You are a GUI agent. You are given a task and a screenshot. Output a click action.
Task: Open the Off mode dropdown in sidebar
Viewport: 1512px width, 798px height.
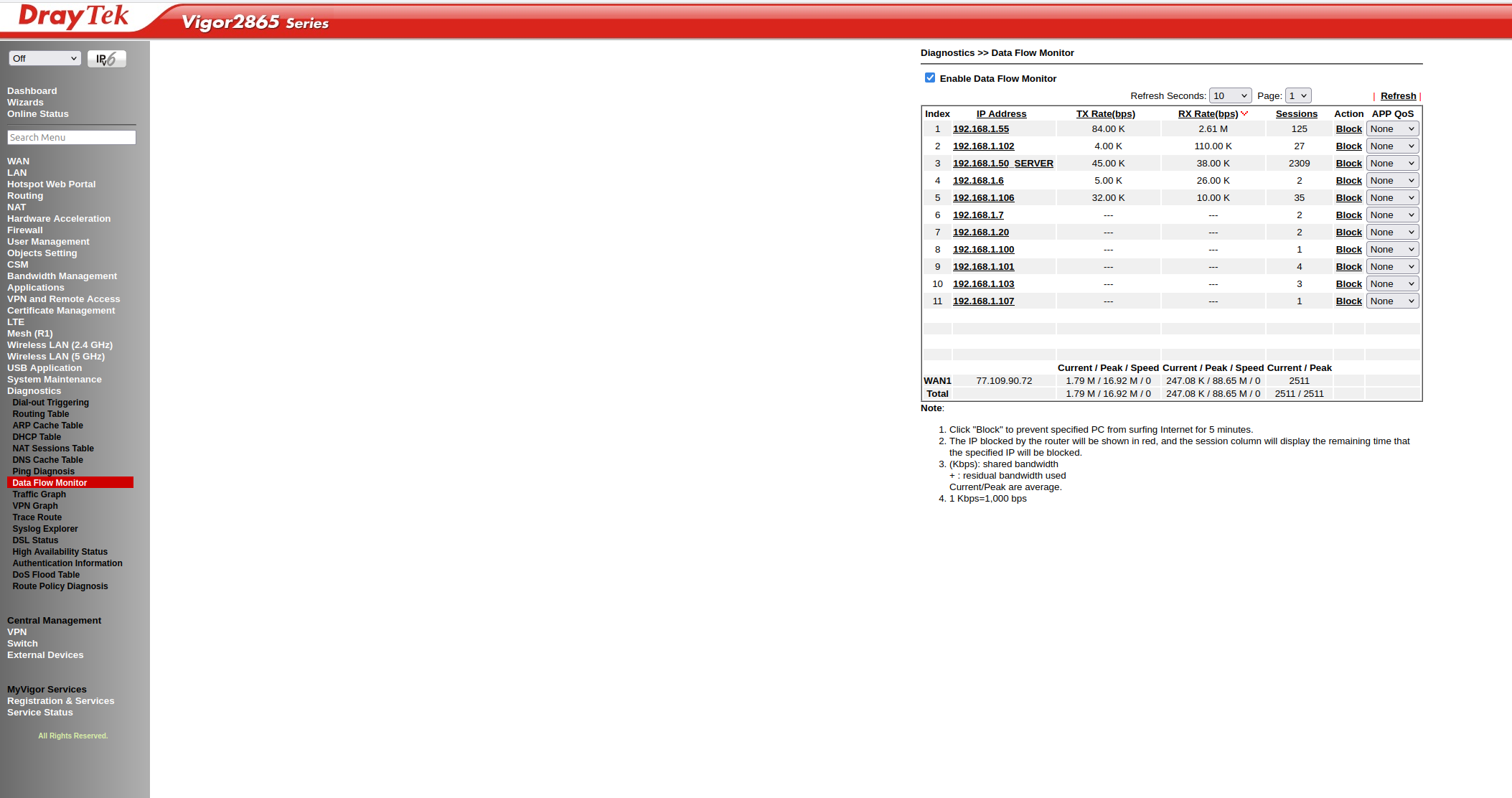[44, 58]
